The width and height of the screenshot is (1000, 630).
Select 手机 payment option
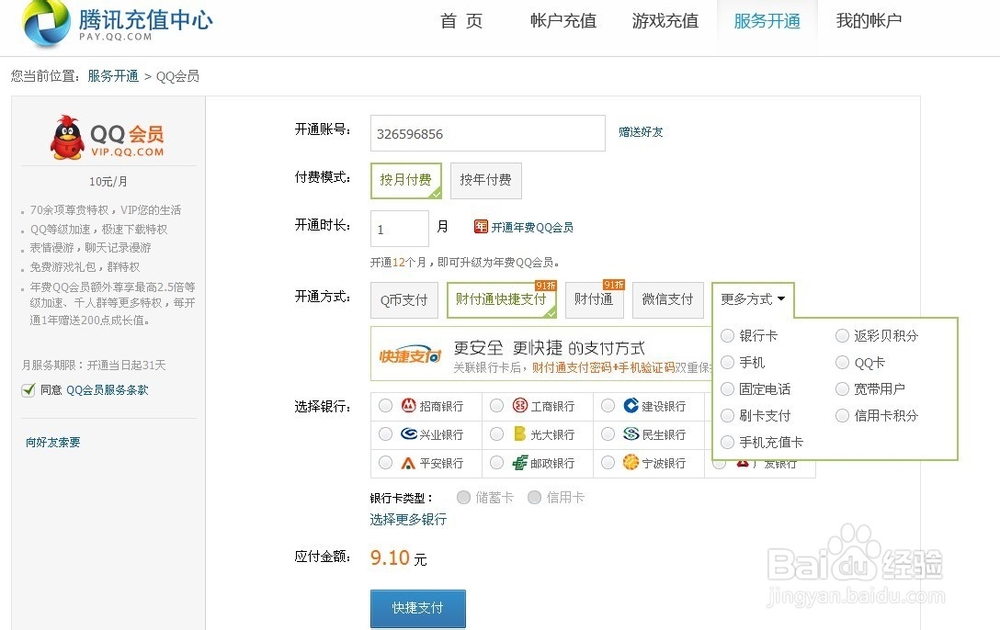727,362
